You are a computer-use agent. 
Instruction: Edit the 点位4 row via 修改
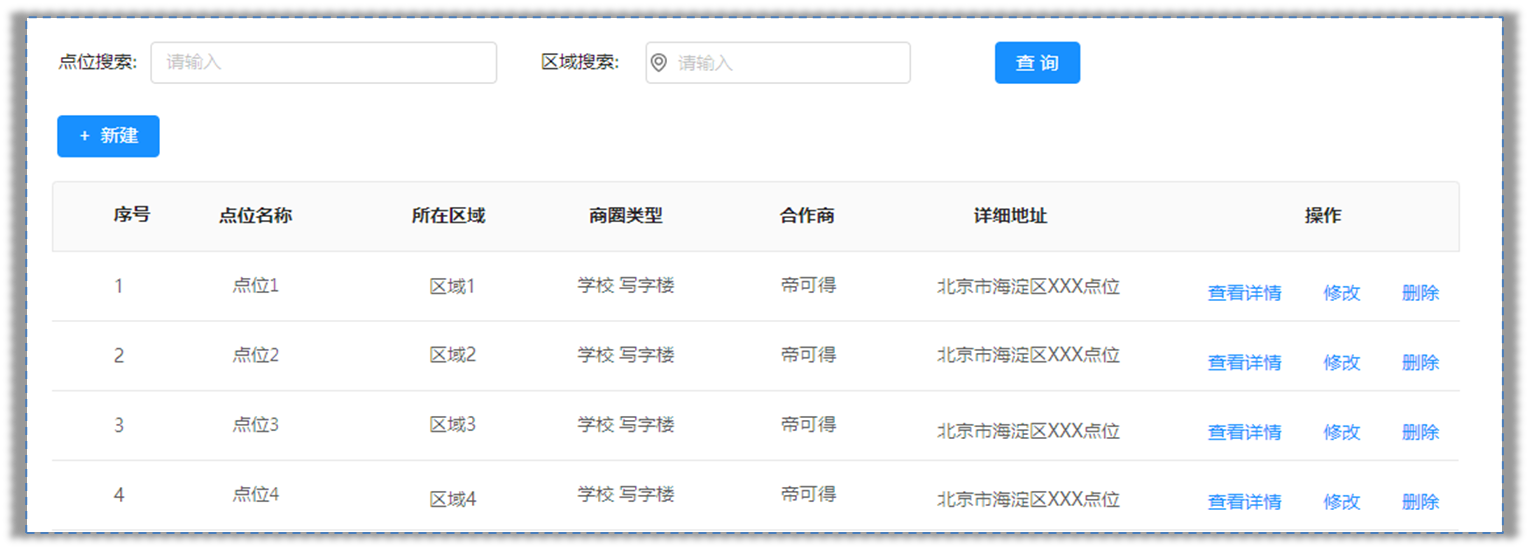coord(1342,502)
